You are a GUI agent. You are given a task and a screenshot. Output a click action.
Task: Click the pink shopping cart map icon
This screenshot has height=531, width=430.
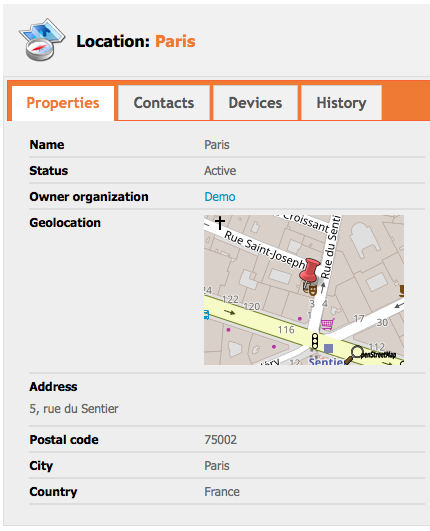pos(327,324)
